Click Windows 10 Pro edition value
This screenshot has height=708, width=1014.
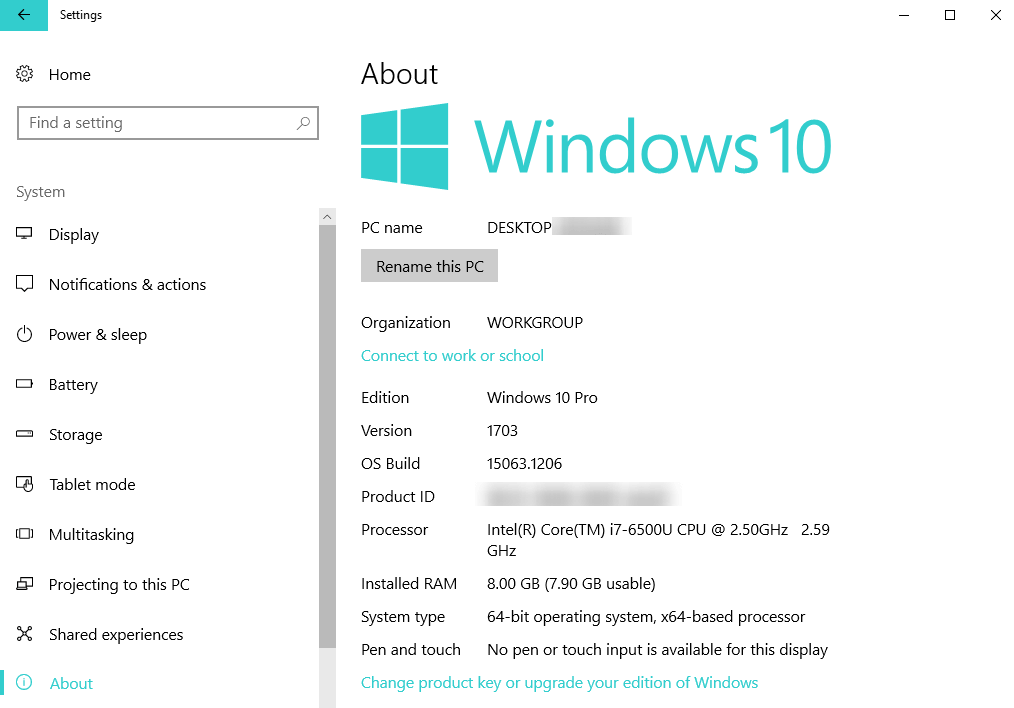pos(542,398)
